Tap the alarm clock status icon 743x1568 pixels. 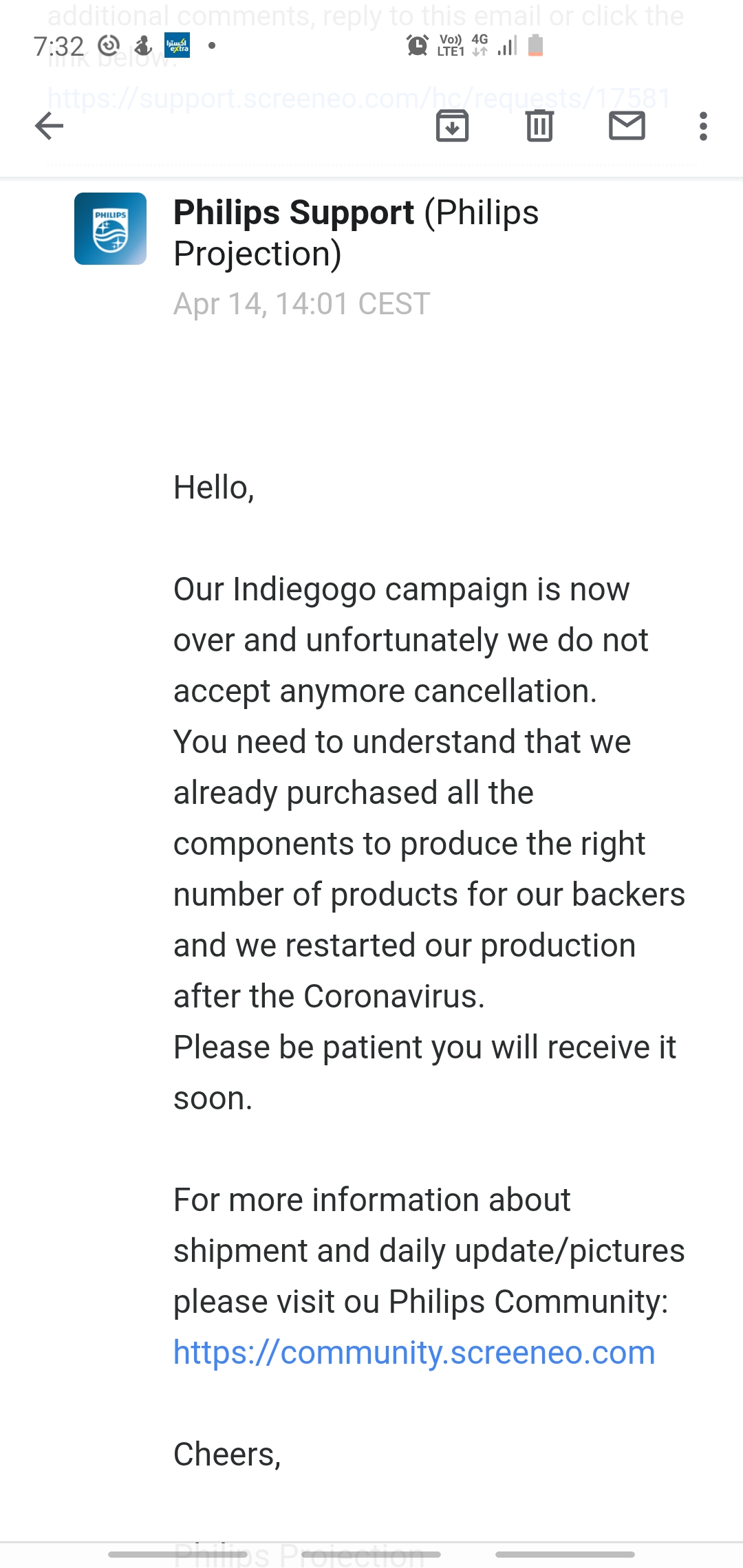tap(417, 45)
